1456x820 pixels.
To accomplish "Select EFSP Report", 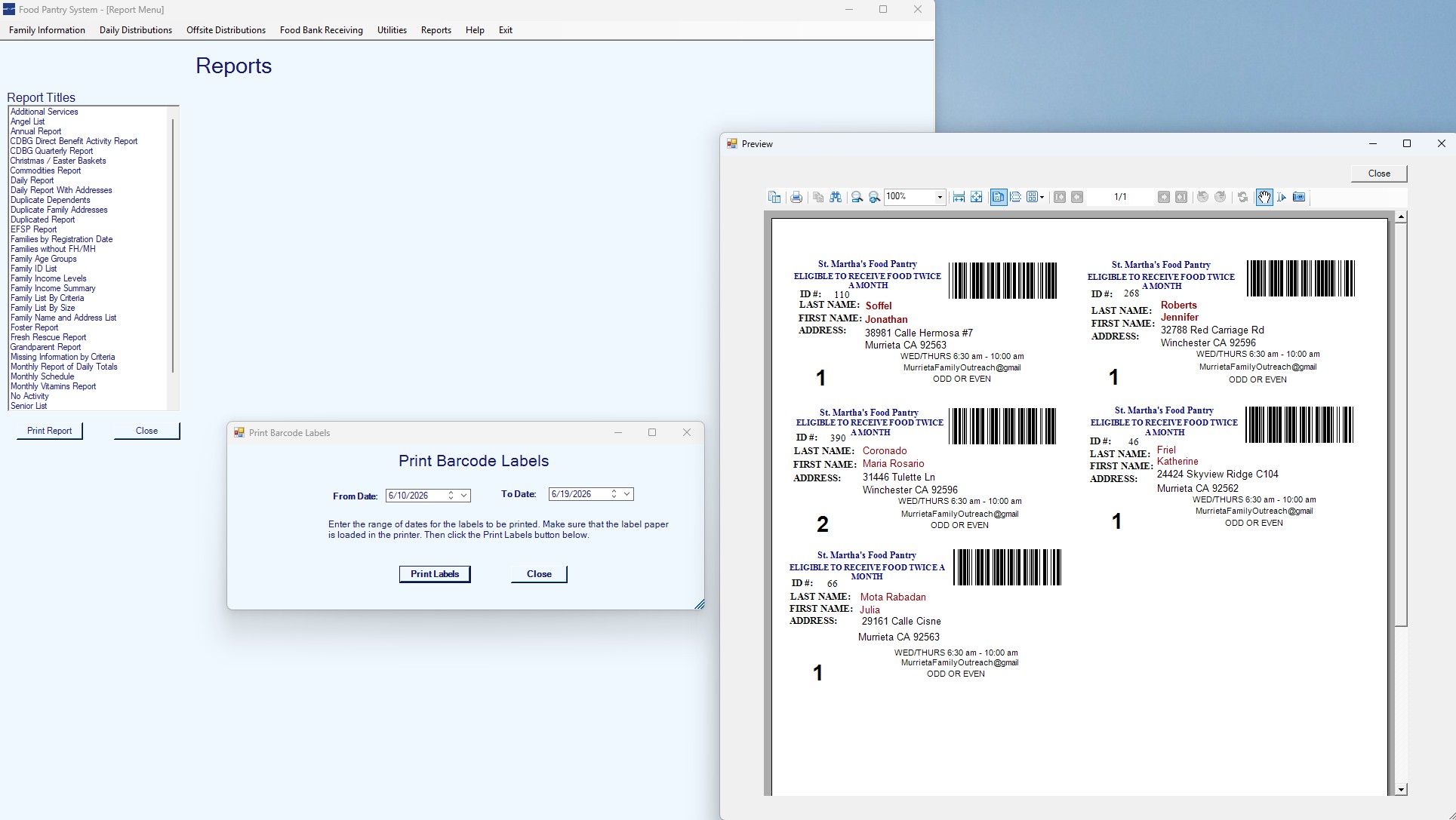I will (x=34, y=229).
